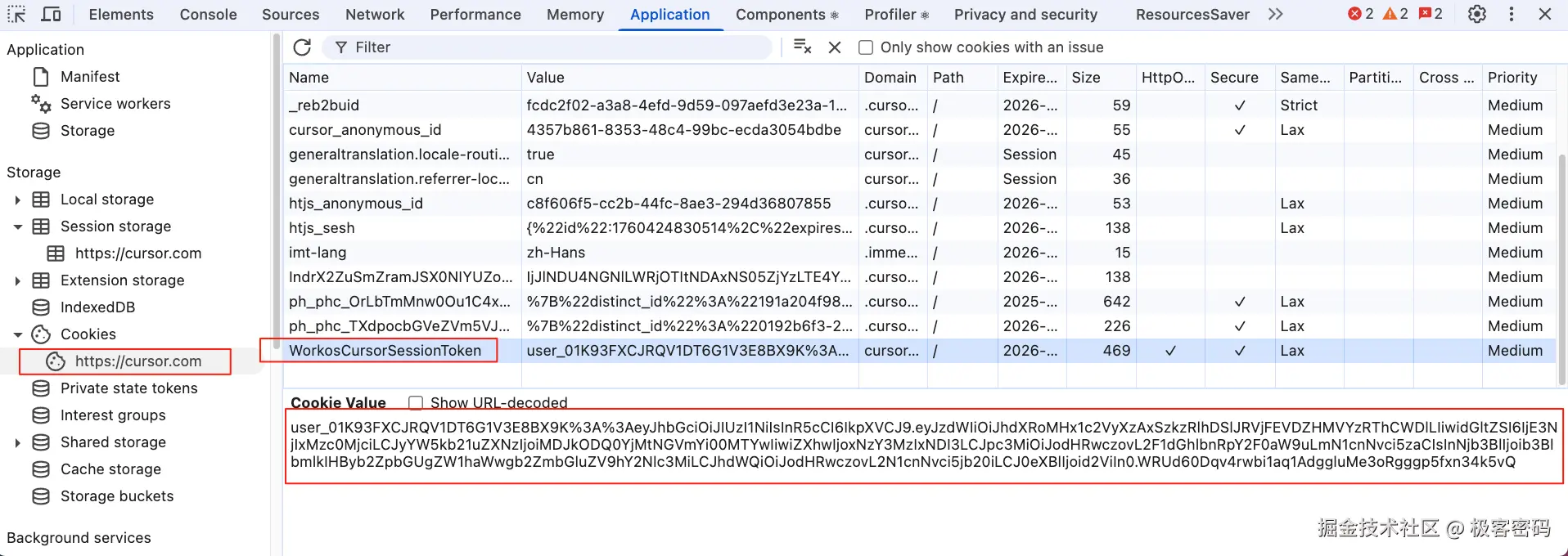
Task: Open the Manifest item
Action: (90, 77)
